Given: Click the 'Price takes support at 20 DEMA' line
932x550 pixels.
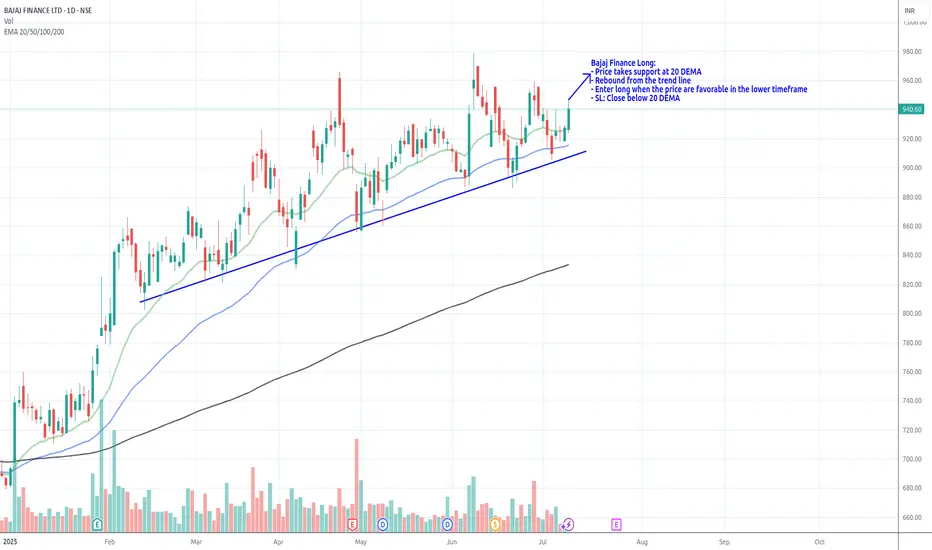Looking at the screenshot, I should click(648, 72).
